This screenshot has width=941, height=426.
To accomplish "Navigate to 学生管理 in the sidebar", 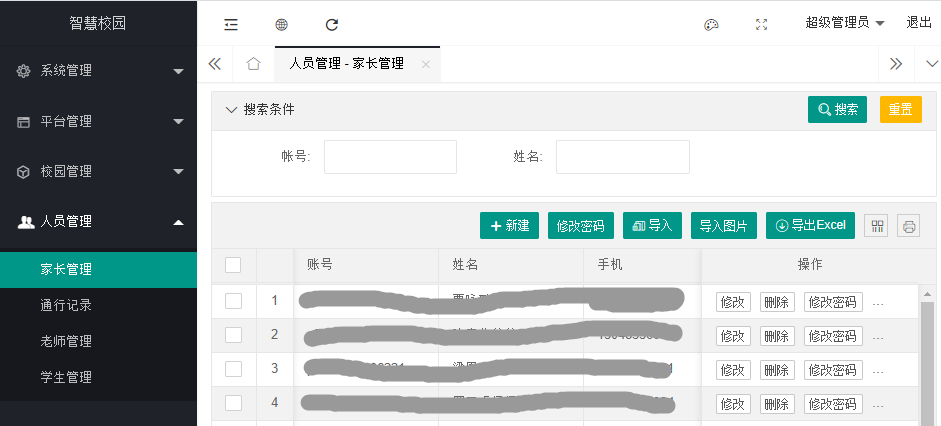I will [x=66, y=377].
